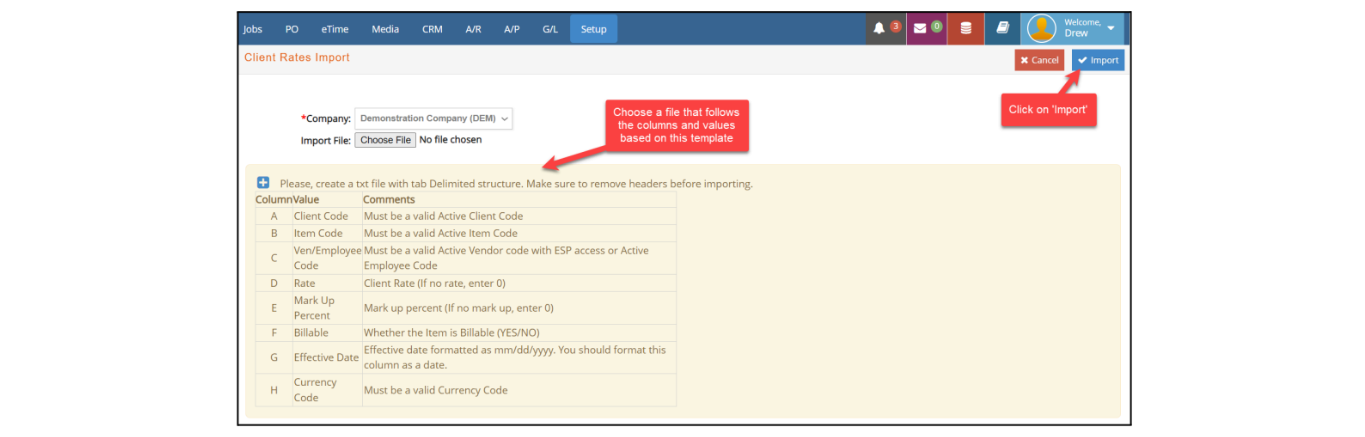Image resolution: width=1365 pixels, height=437 pixels.
Task: Click the blue Import button
Action: coord(1098,60)
